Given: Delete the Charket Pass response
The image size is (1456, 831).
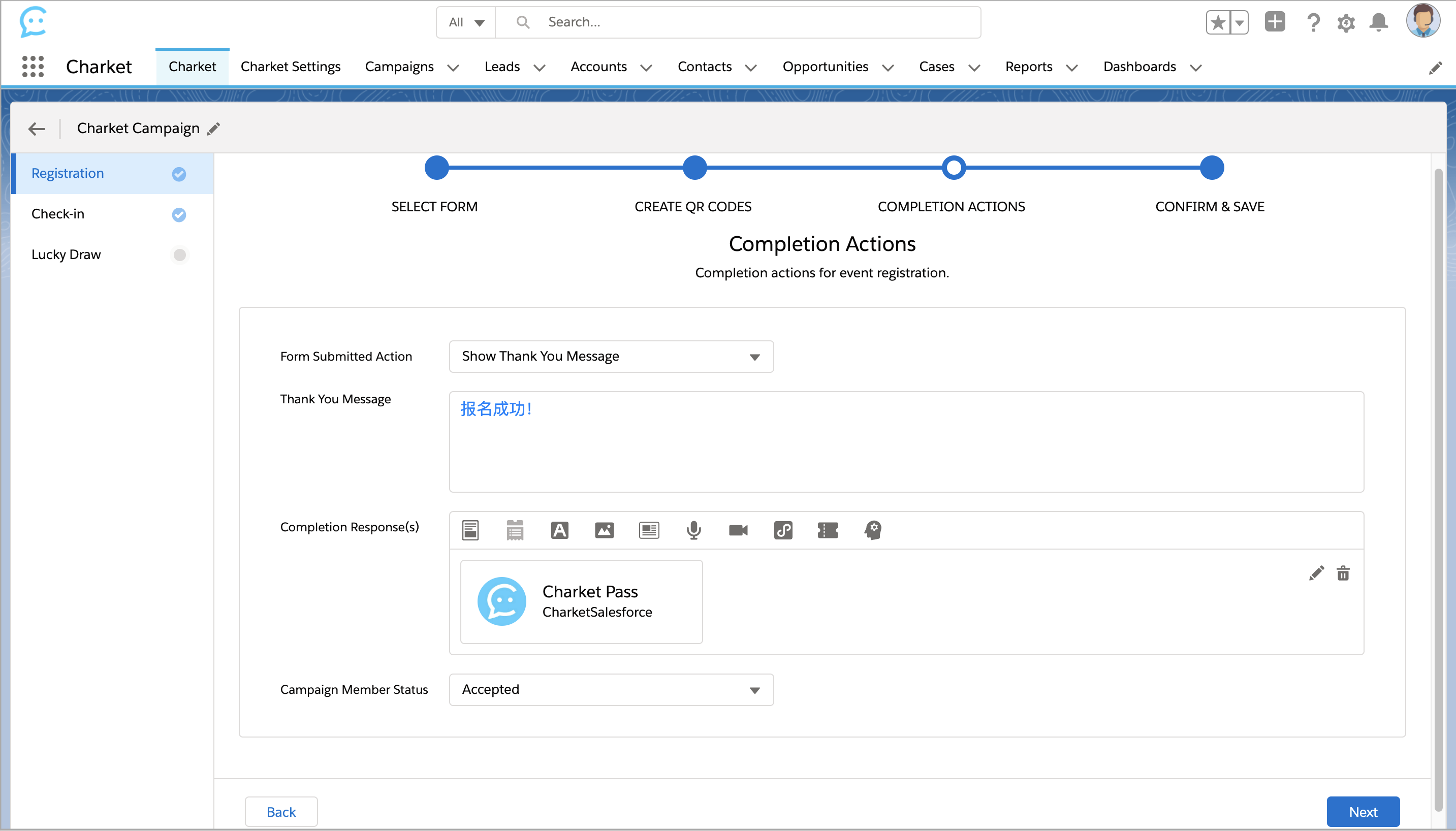Looking at the screenshot, I should 1343,573.
